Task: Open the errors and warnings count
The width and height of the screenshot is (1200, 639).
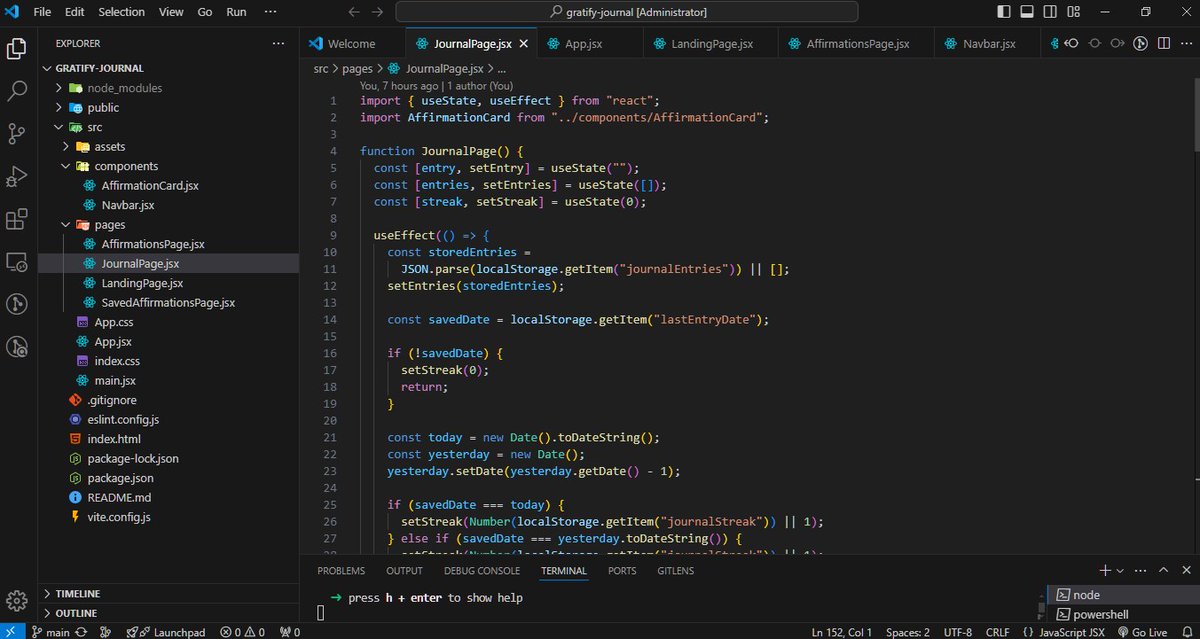Action: [x=242, y=632]
